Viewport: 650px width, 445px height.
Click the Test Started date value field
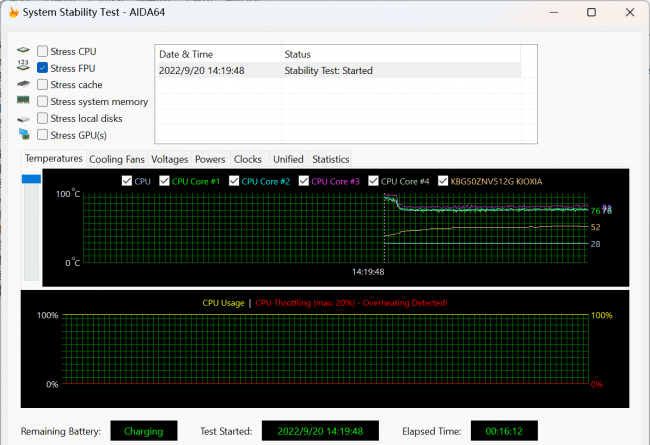[x=320, y=431]
